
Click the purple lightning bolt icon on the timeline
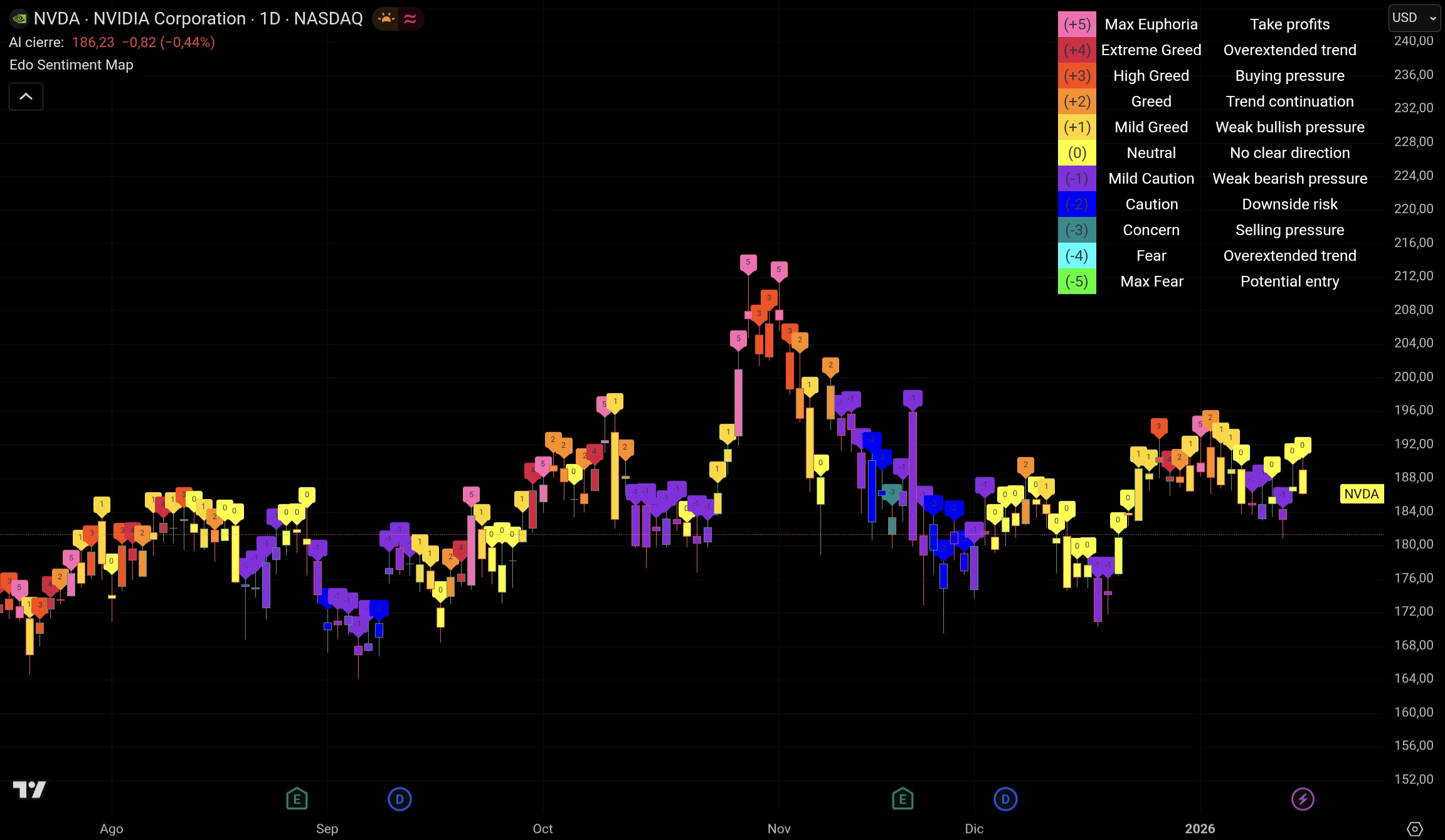tap(1303, 799)
